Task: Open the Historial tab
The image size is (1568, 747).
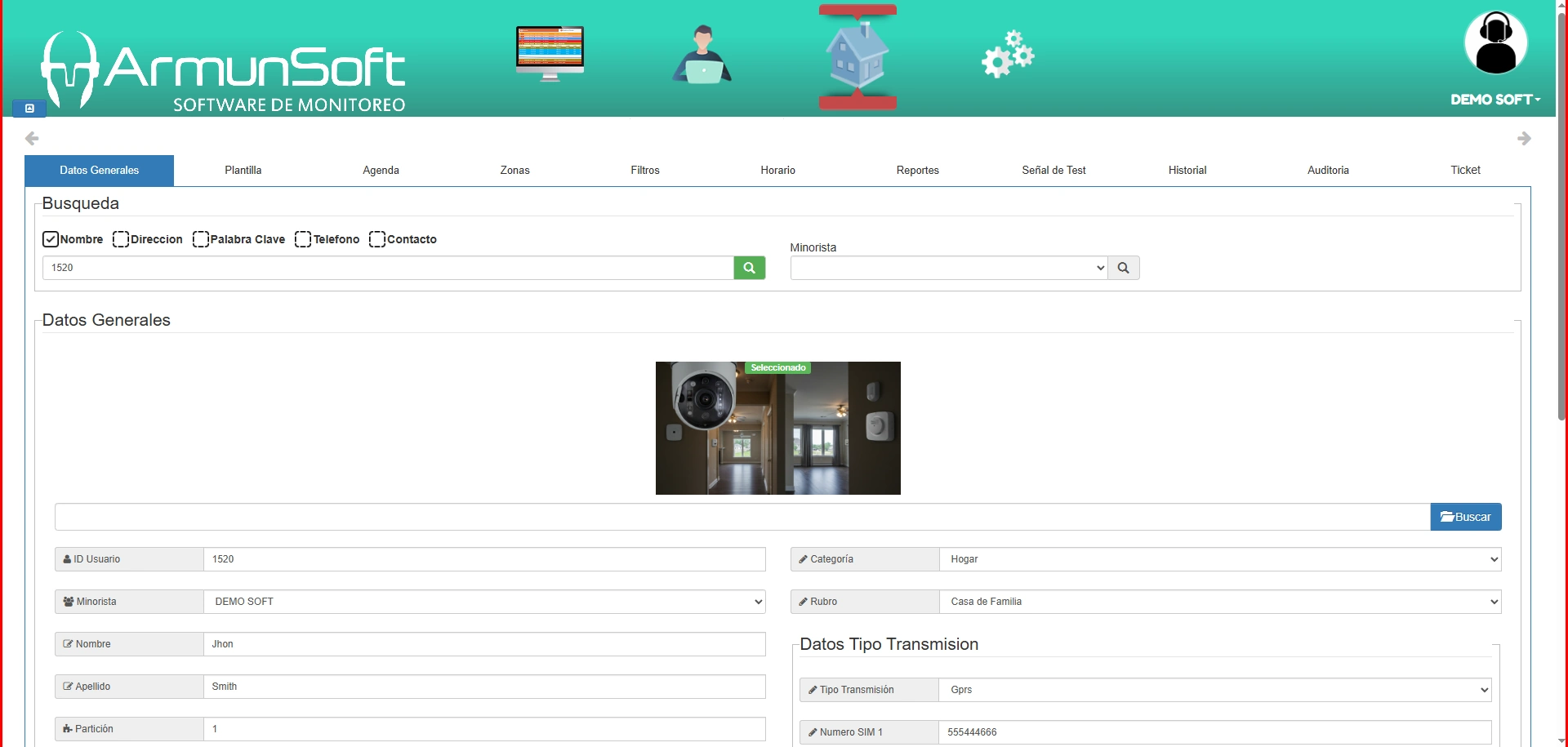Action: coord(1187,171)
